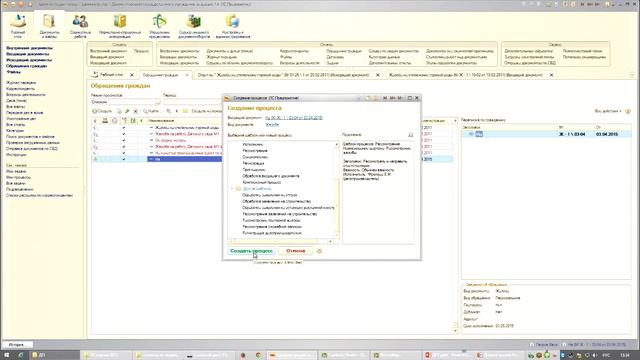Viewport: 640px width, 360px height.
Task: Click Входящий документ in Создать panel
Action: [107, 57]
